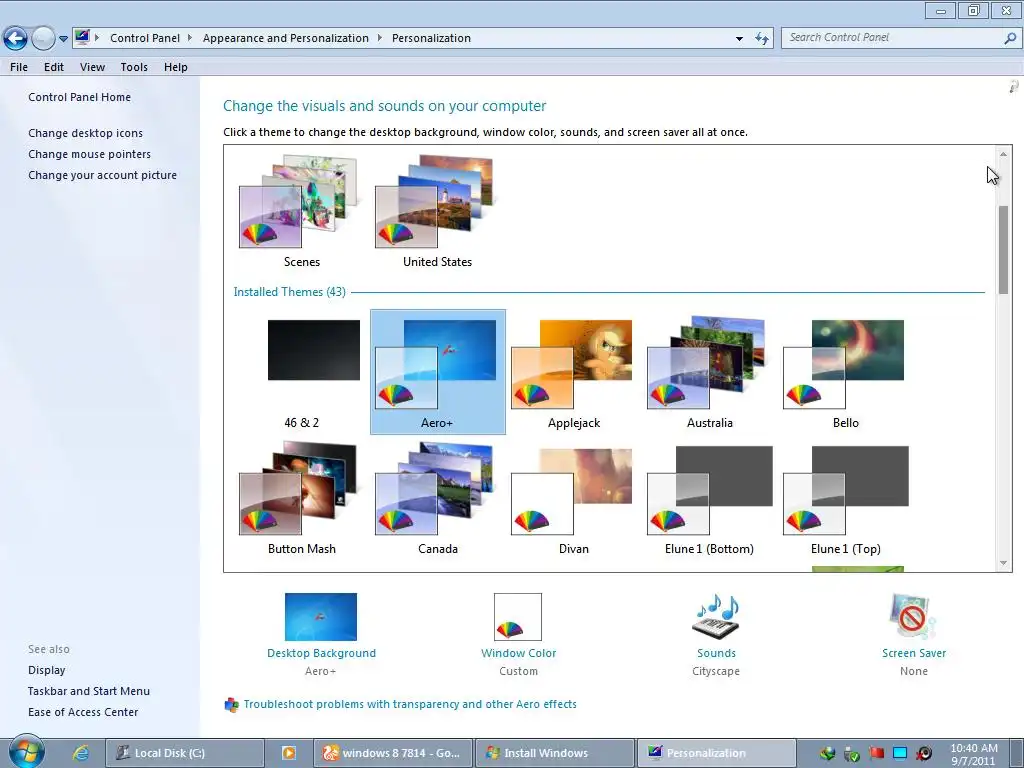This screenshot has width=1024, height=768.
Task: Open the Help menu
Action: point(176,67)
